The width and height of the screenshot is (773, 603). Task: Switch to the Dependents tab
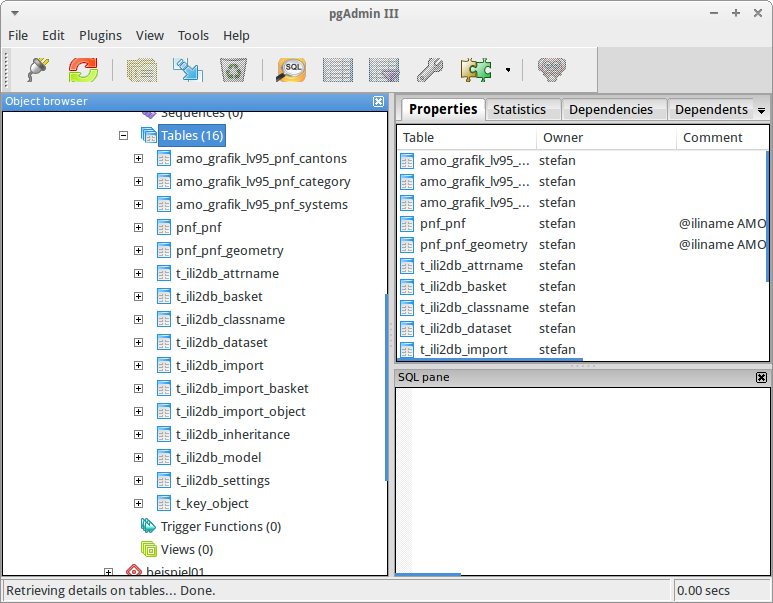(x=711, y=109)
